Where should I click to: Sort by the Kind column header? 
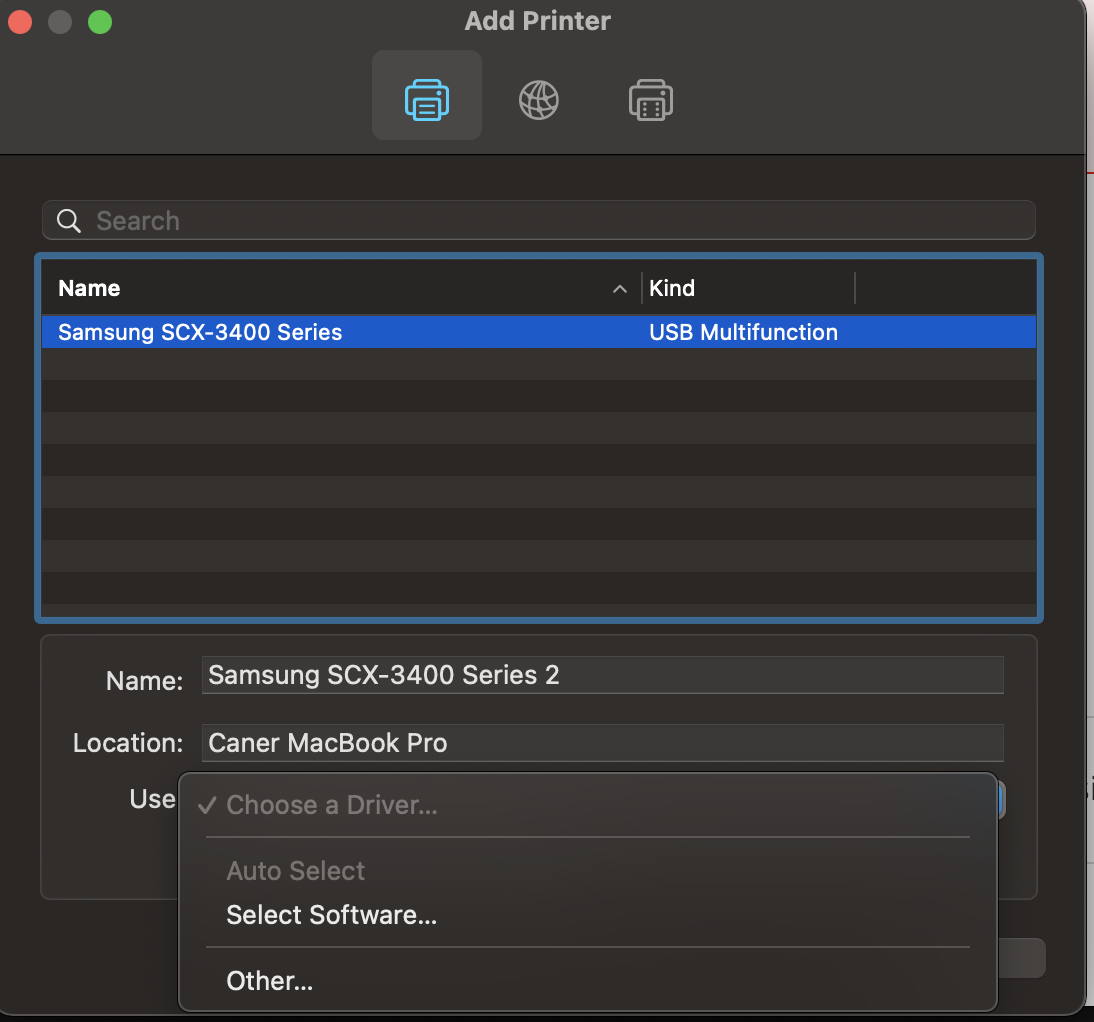pos(672,288)
